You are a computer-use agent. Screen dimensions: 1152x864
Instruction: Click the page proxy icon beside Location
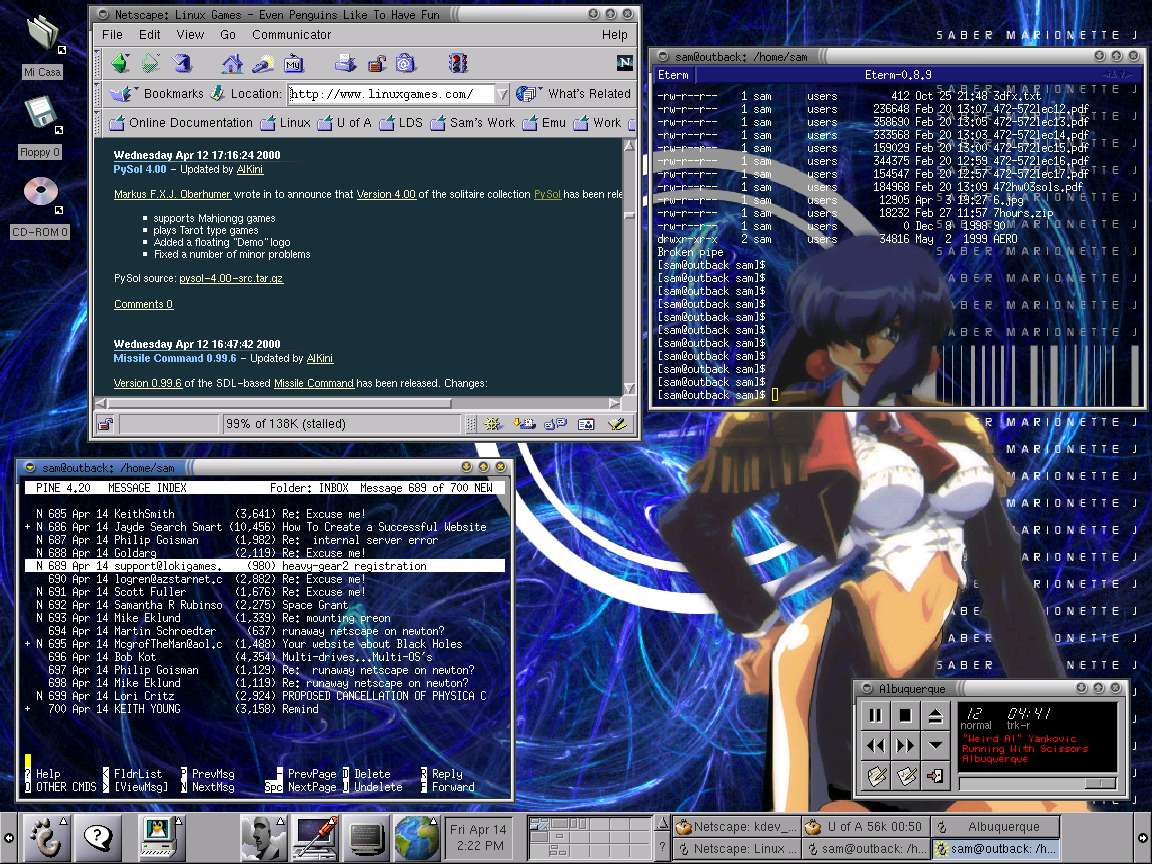[x=217, y=93]
